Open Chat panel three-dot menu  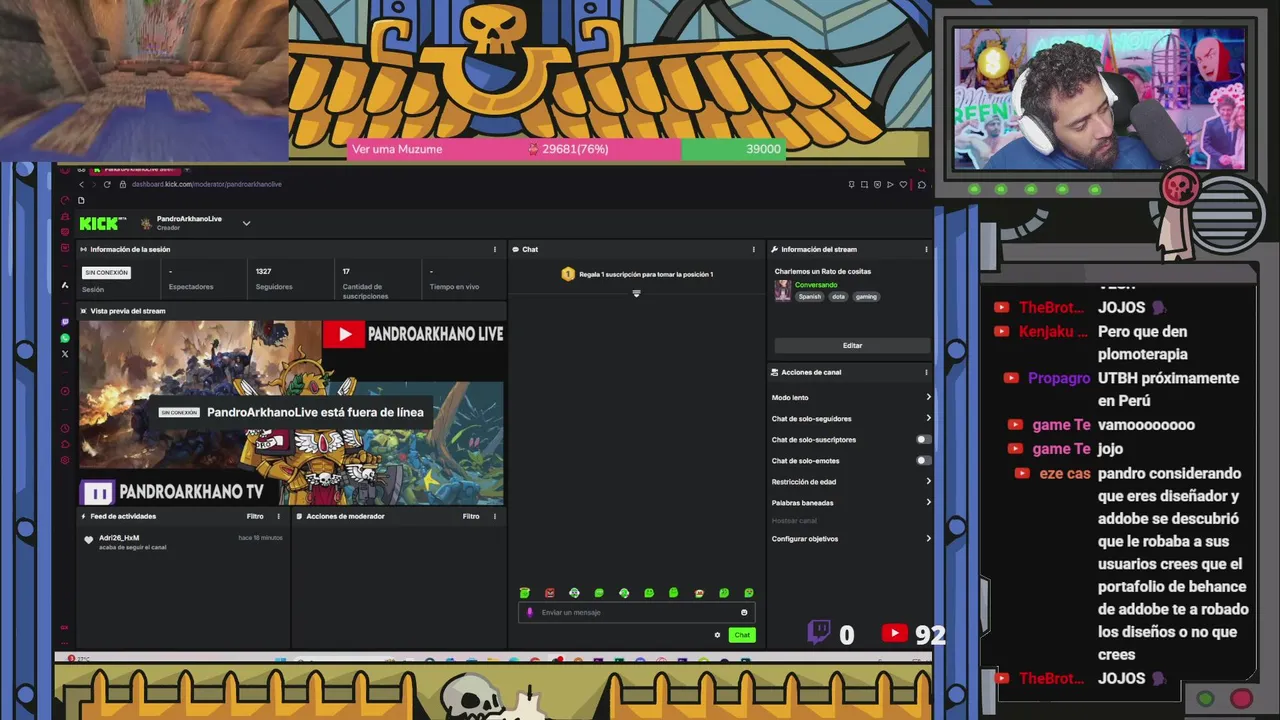point(754,249)
